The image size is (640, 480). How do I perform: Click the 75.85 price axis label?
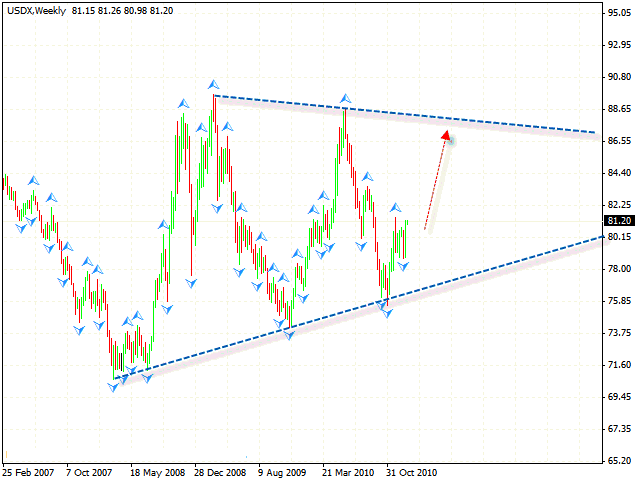point(619,301)
